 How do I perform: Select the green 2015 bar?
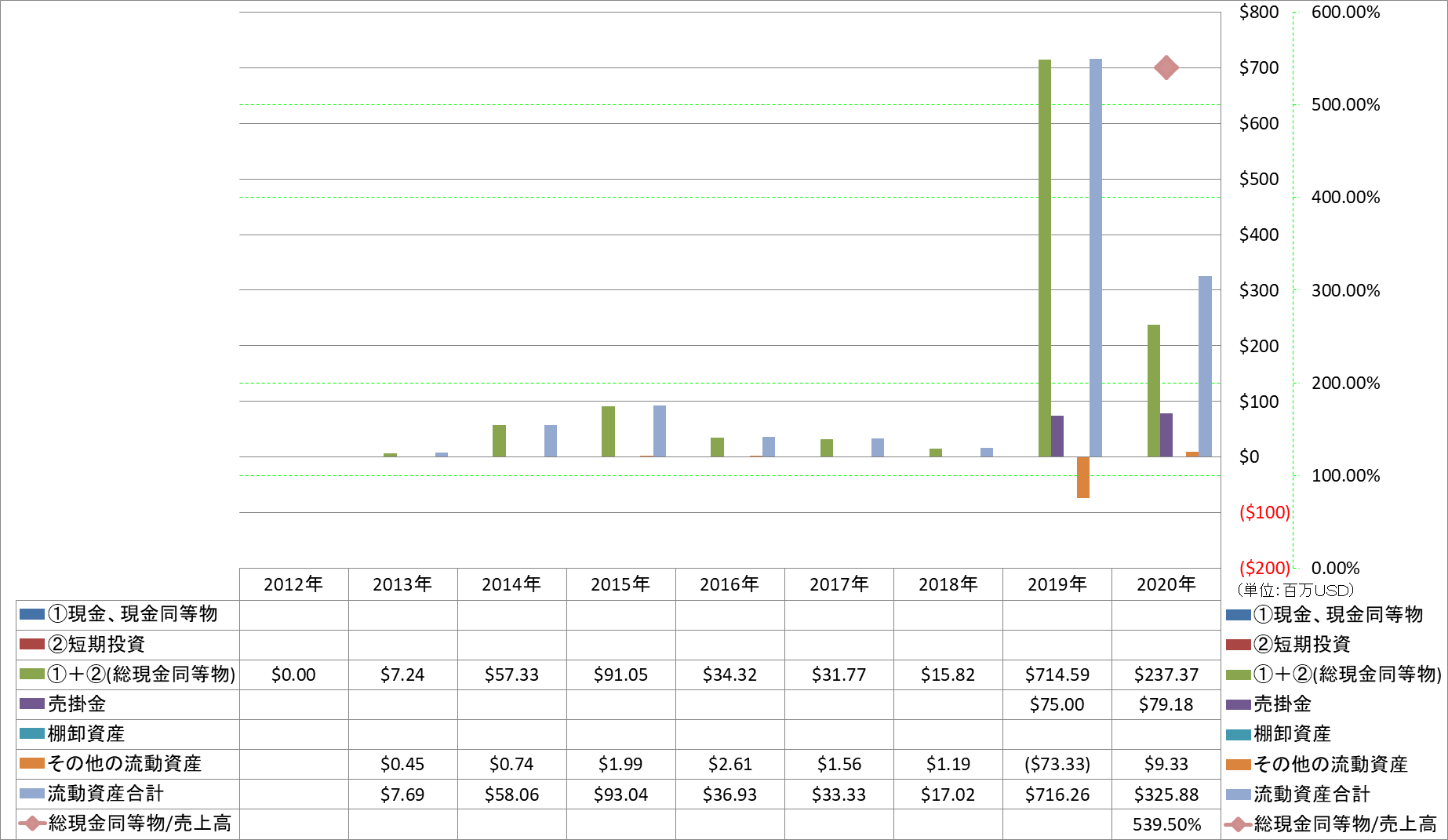point(608,431)
